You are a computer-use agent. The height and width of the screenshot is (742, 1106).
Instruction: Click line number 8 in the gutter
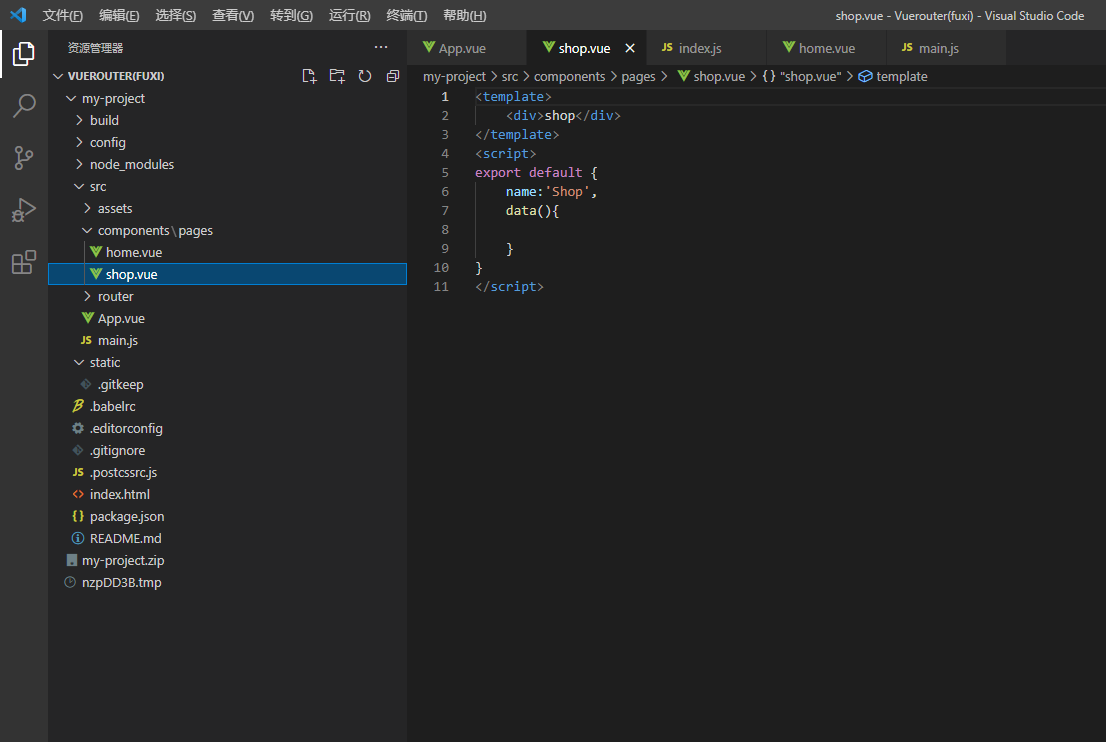coord(444,229)
